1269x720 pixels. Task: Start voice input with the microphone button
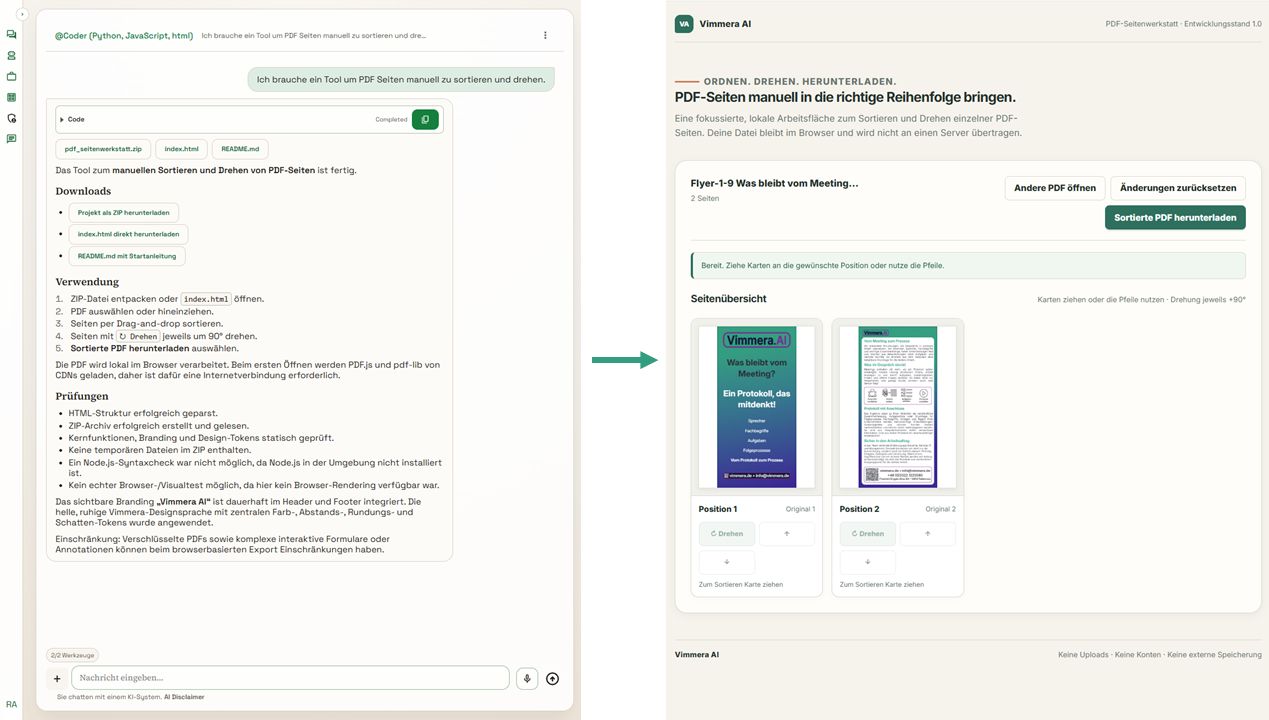[527, 678]
